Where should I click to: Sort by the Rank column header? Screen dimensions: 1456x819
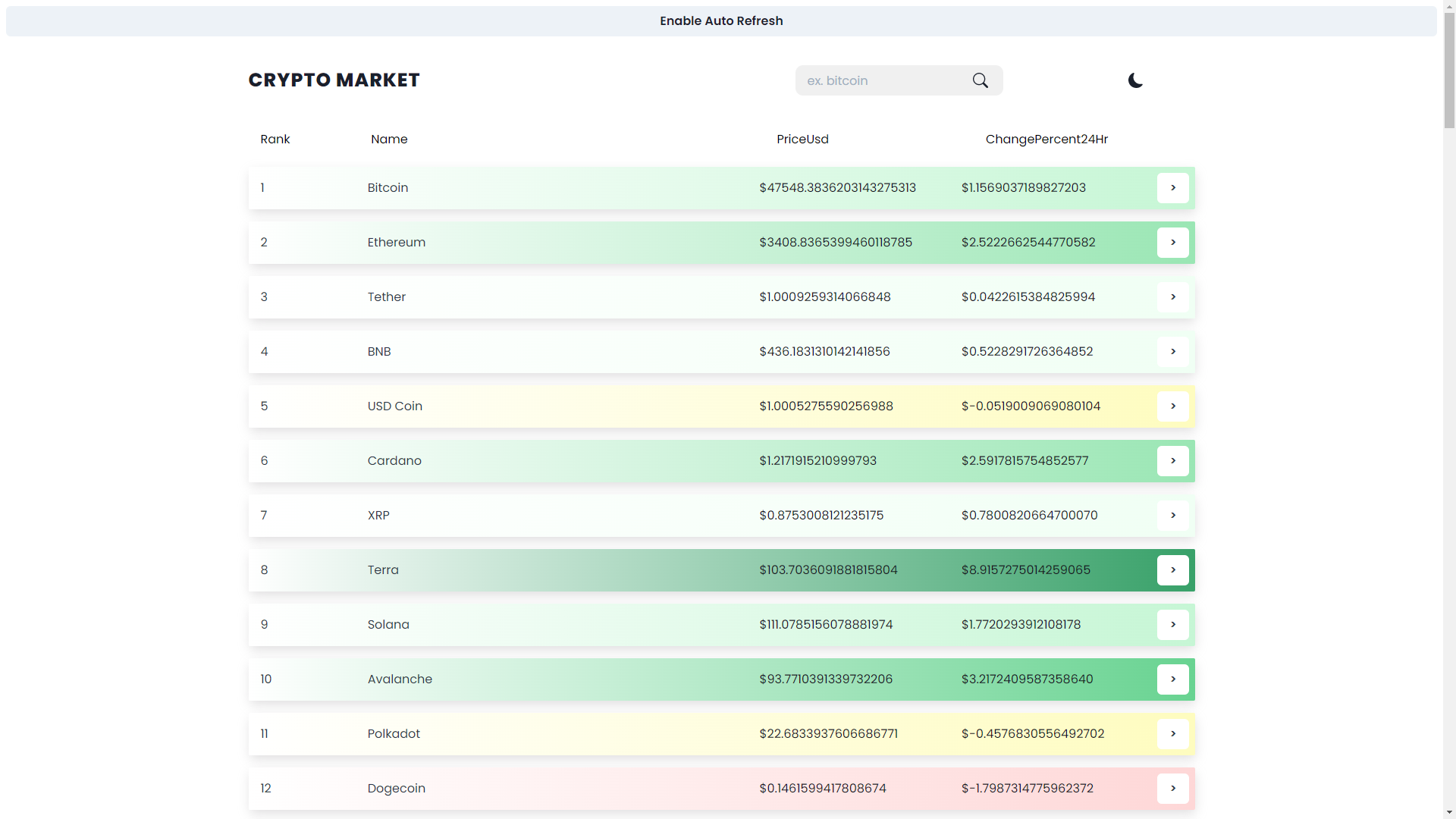coord(275,140)
